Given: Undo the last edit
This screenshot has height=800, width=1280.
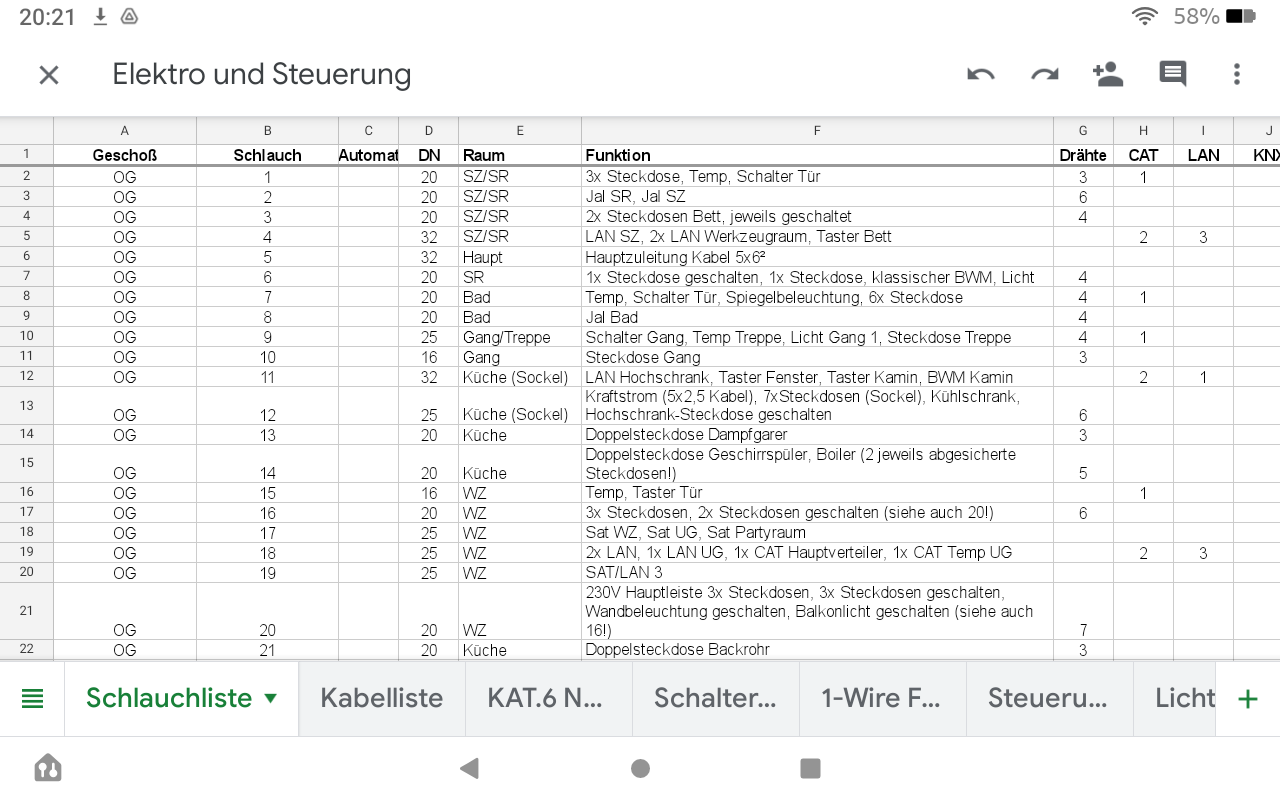Looking at the screenshot, I should point(981,75).
